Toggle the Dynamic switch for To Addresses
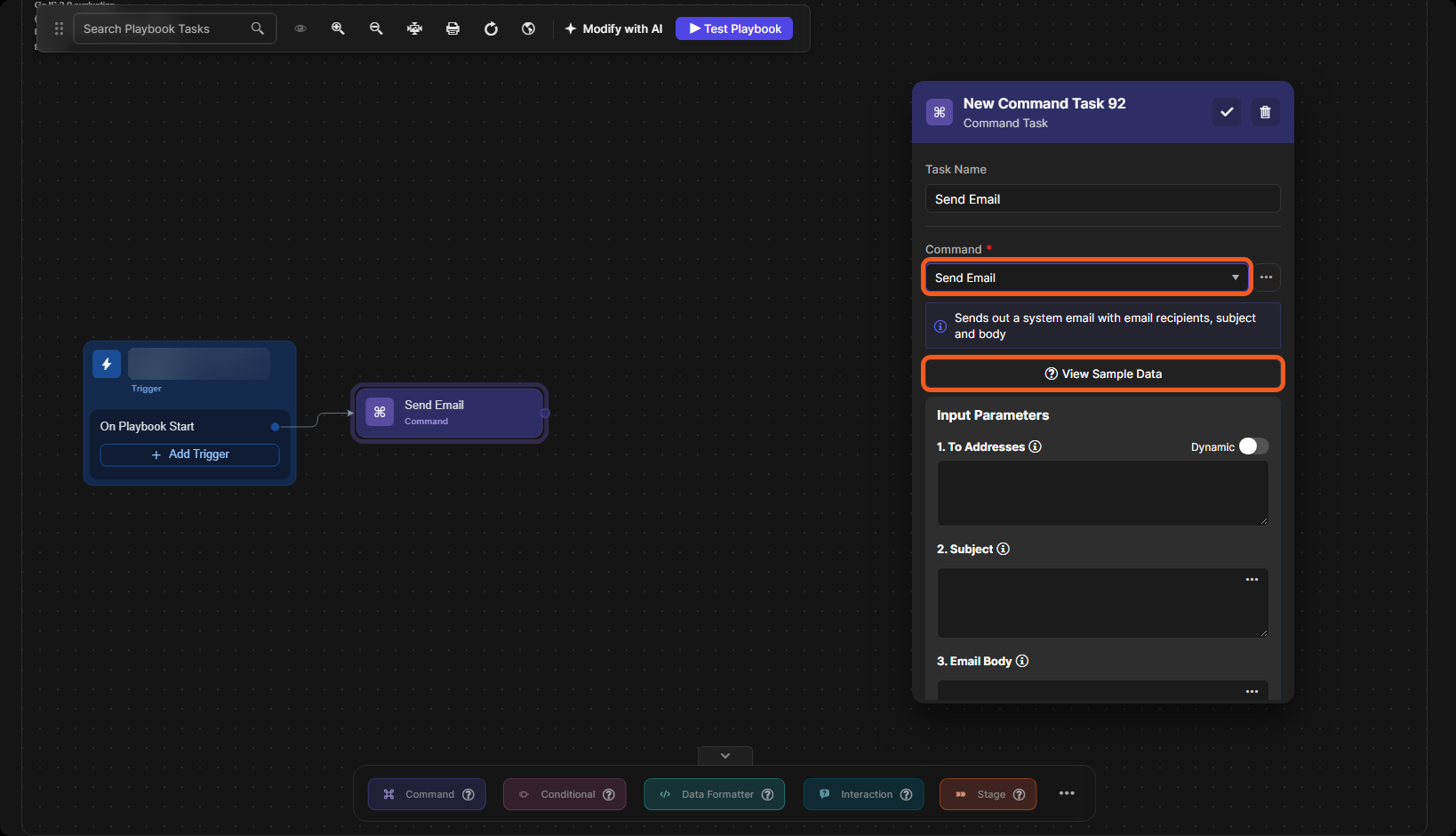1456x836 pixels. coord(1253,446)
